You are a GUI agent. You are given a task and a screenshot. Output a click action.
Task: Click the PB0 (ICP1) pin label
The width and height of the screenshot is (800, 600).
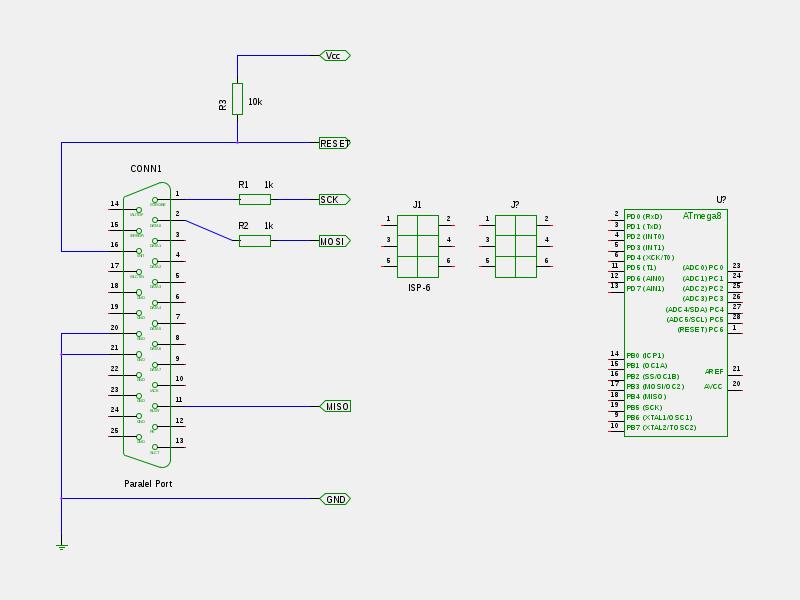point(645,356)
